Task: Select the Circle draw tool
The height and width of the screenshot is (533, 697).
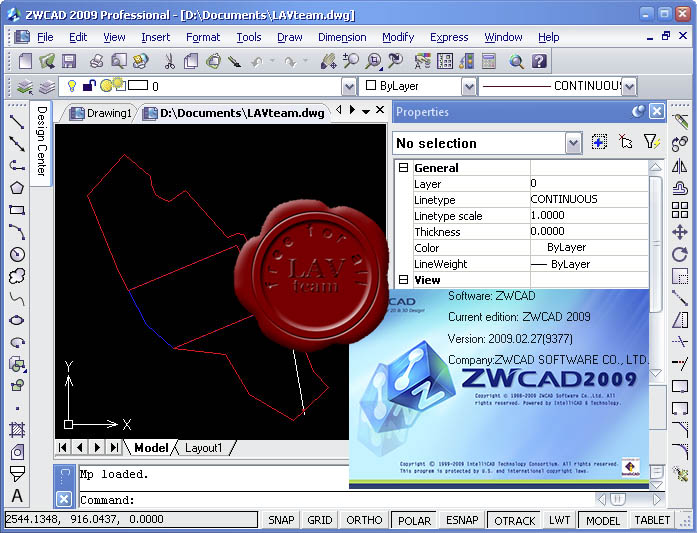Action: point(17,254)
